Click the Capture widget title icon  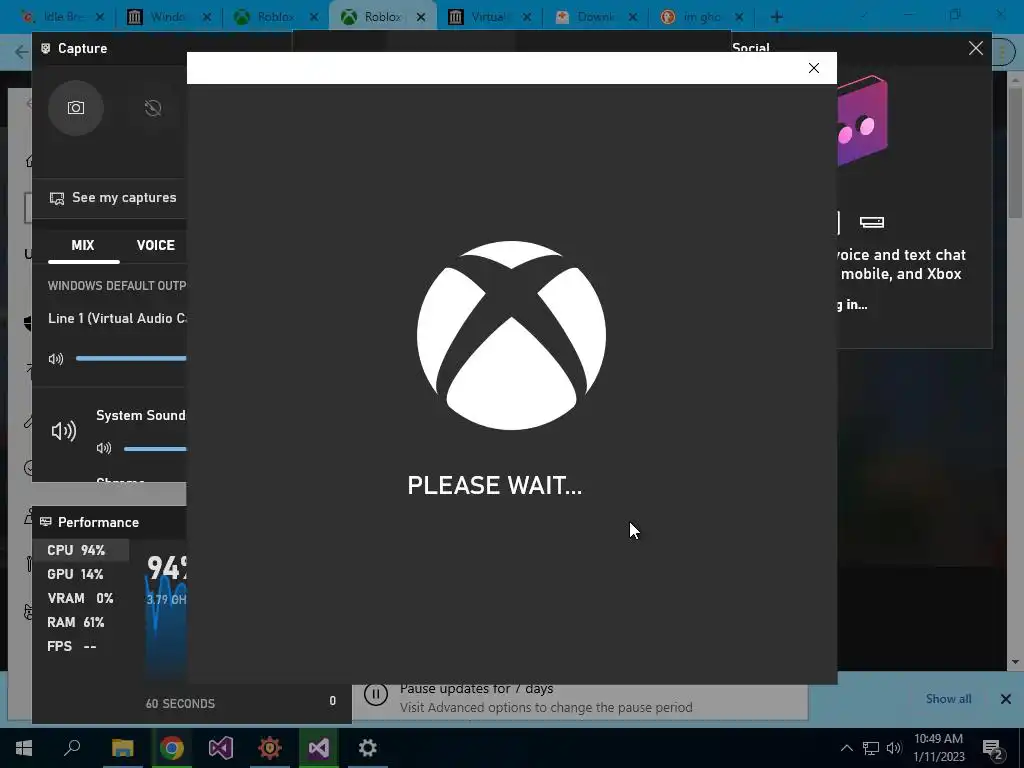[x=46, y=48]
